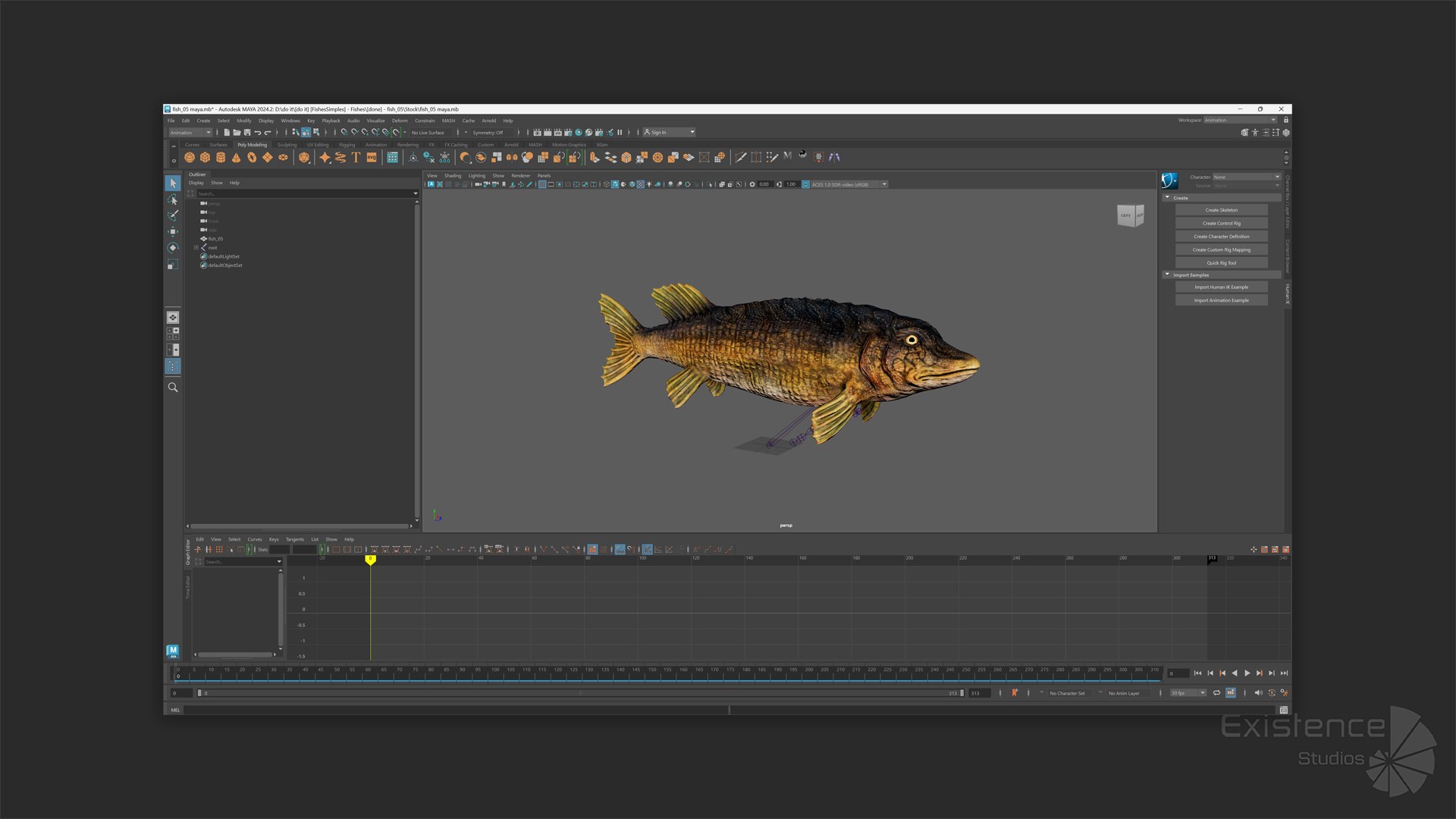The image size is (1456, 819).
Task: Toggle cached playback icon near fps
Action: tap(1231, 692)
